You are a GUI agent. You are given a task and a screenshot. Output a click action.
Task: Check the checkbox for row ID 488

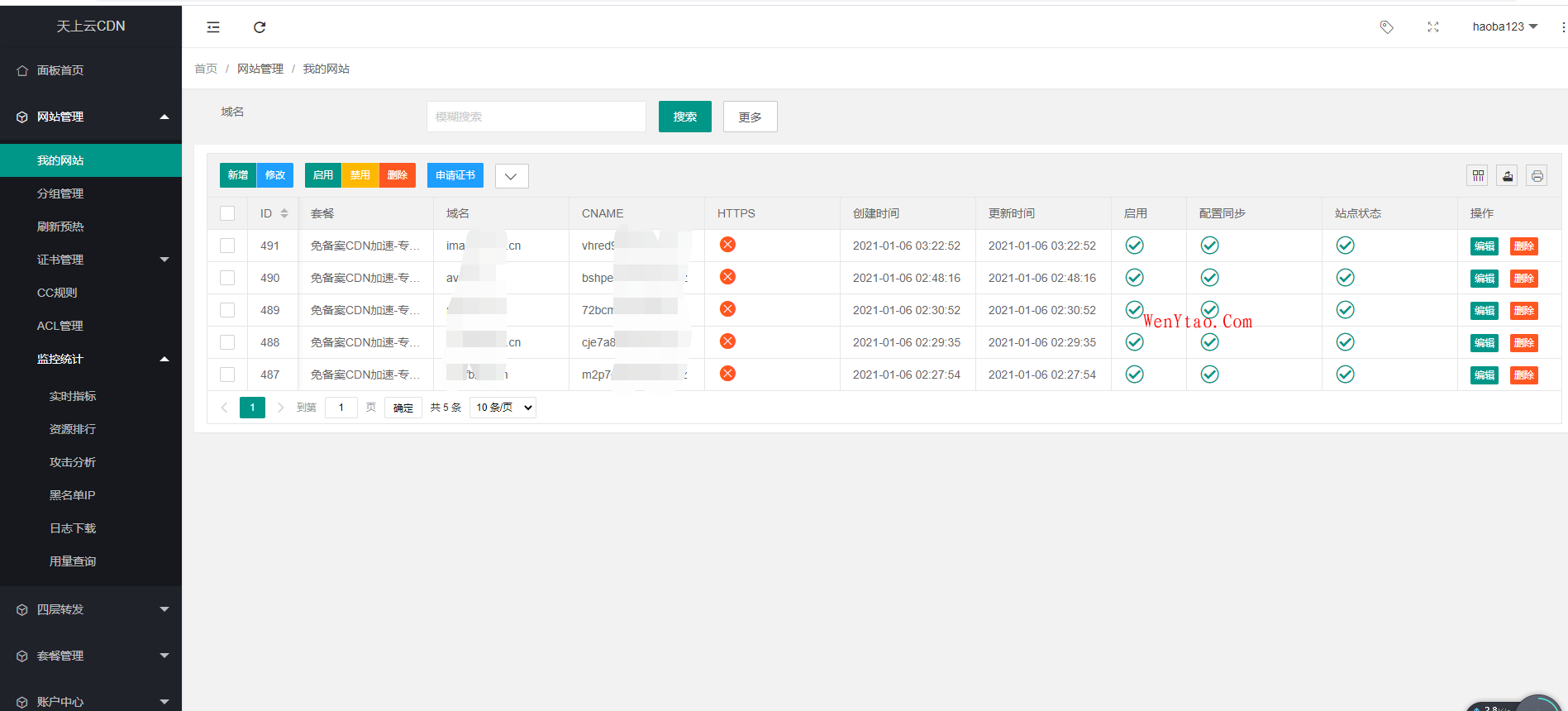coord(227,342)
